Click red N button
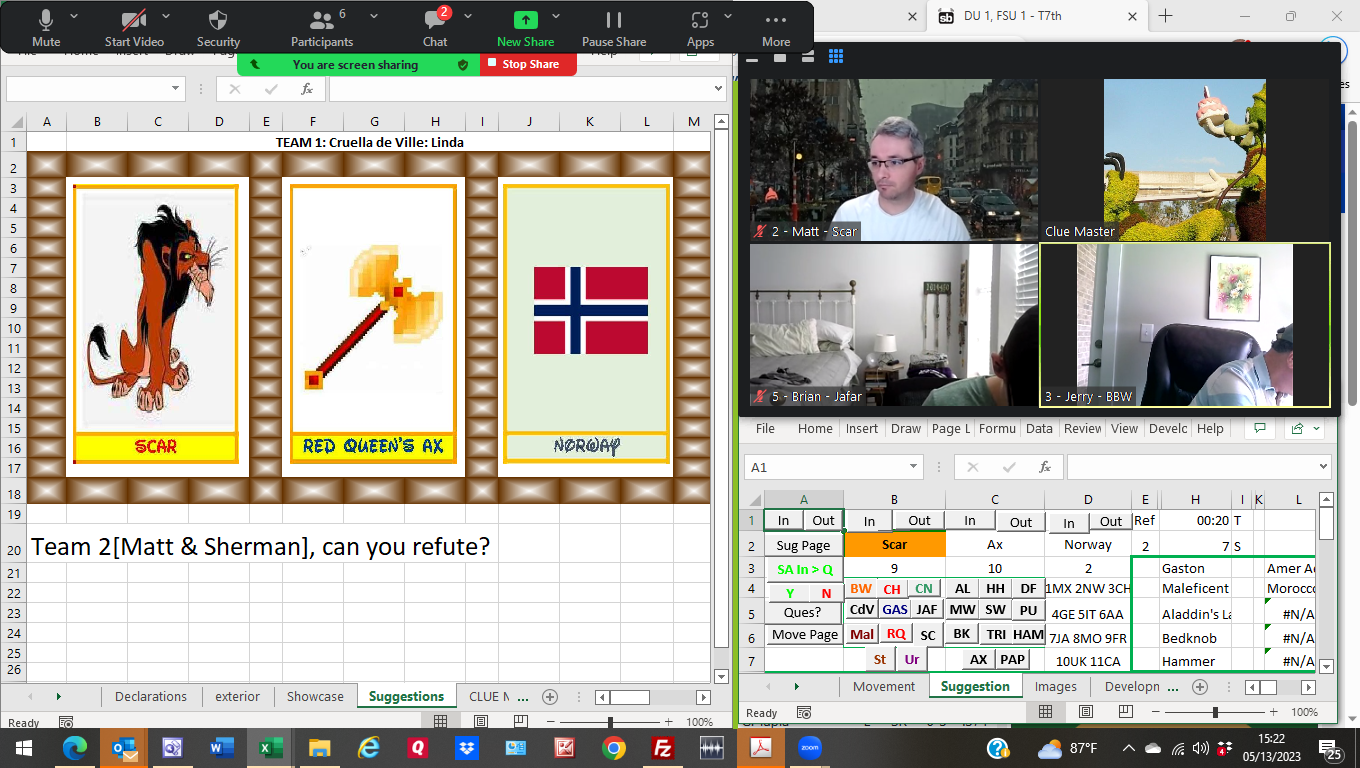Viewport: 1360px width, 768px height. coord(826,593)
